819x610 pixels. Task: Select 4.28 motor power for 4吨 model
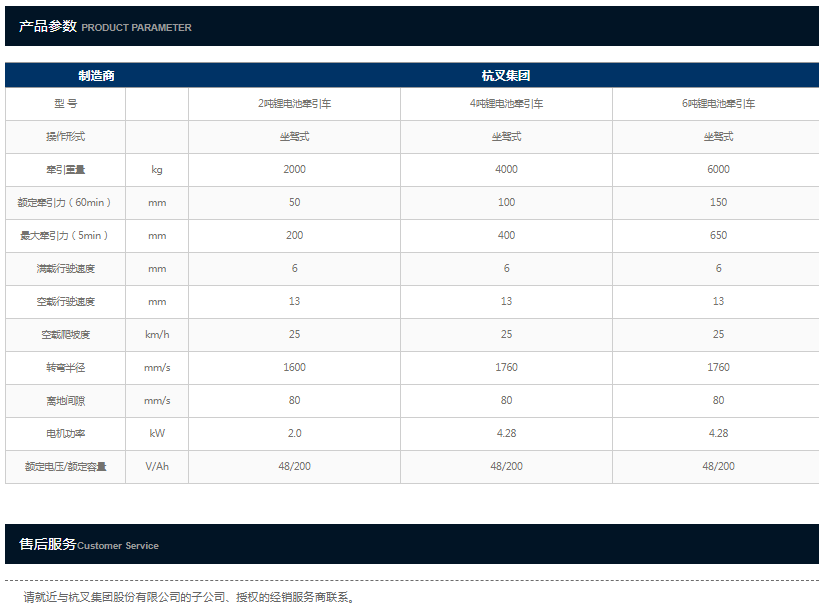(507, 433)
